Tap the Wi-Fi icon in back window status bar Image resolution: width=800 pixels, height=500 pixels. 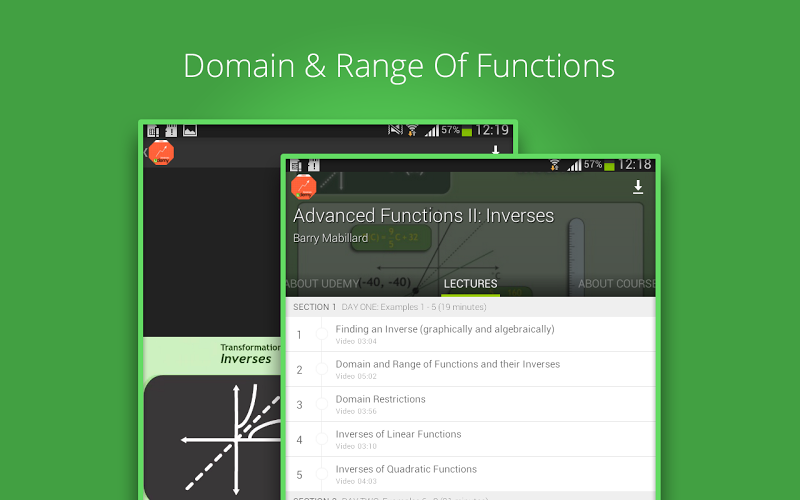412,131
